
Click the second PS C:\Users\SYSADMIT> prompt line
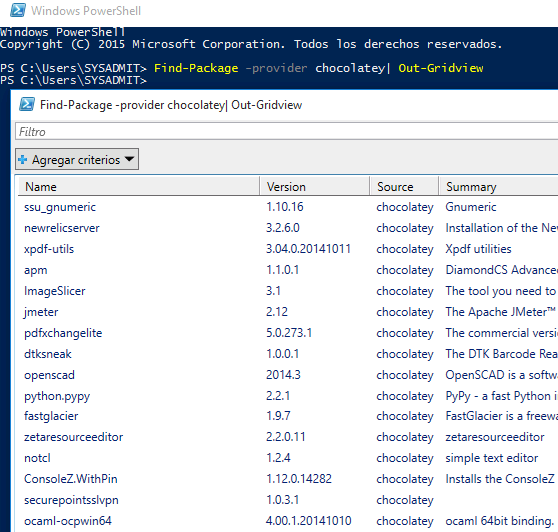[73, 80]
